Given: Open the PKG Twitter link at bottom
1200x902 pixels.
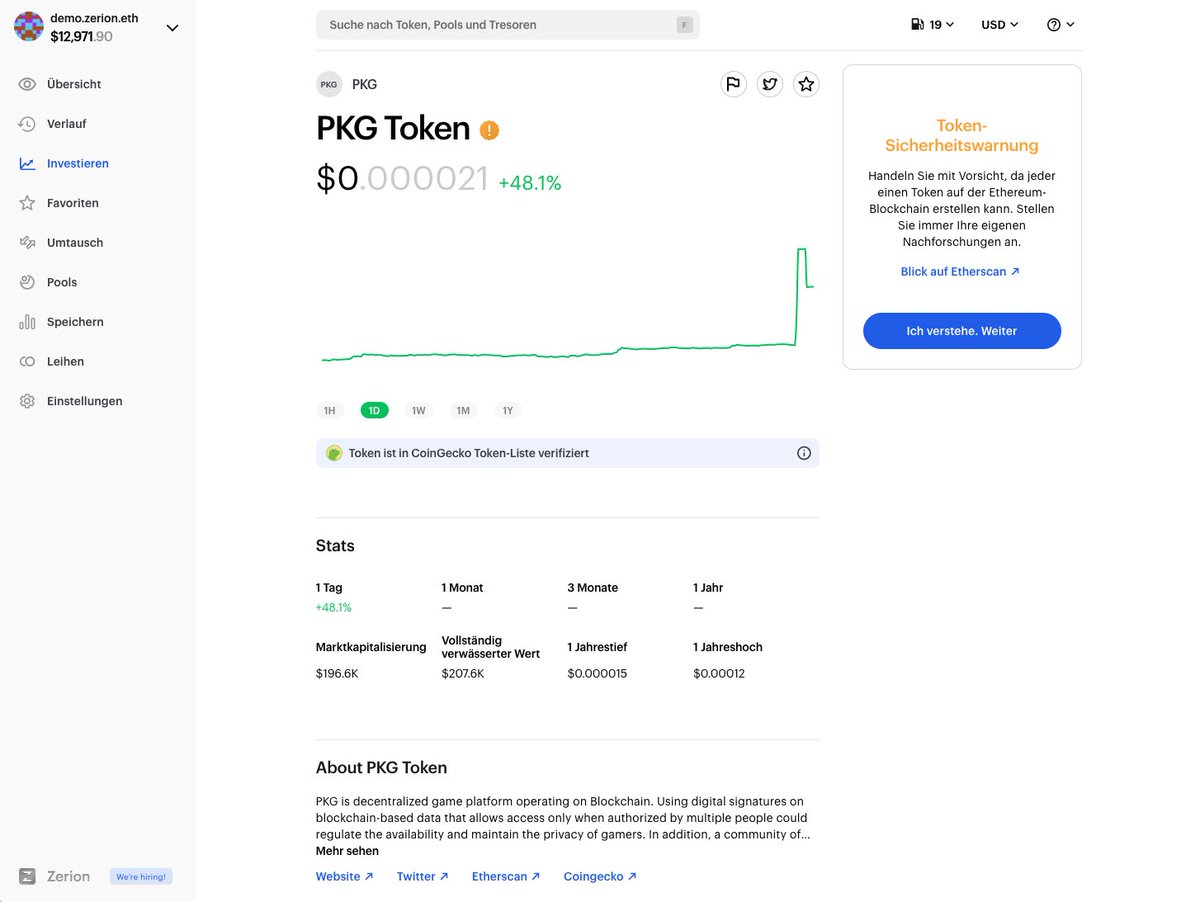Looking at the screenshot, I should 423,876.
